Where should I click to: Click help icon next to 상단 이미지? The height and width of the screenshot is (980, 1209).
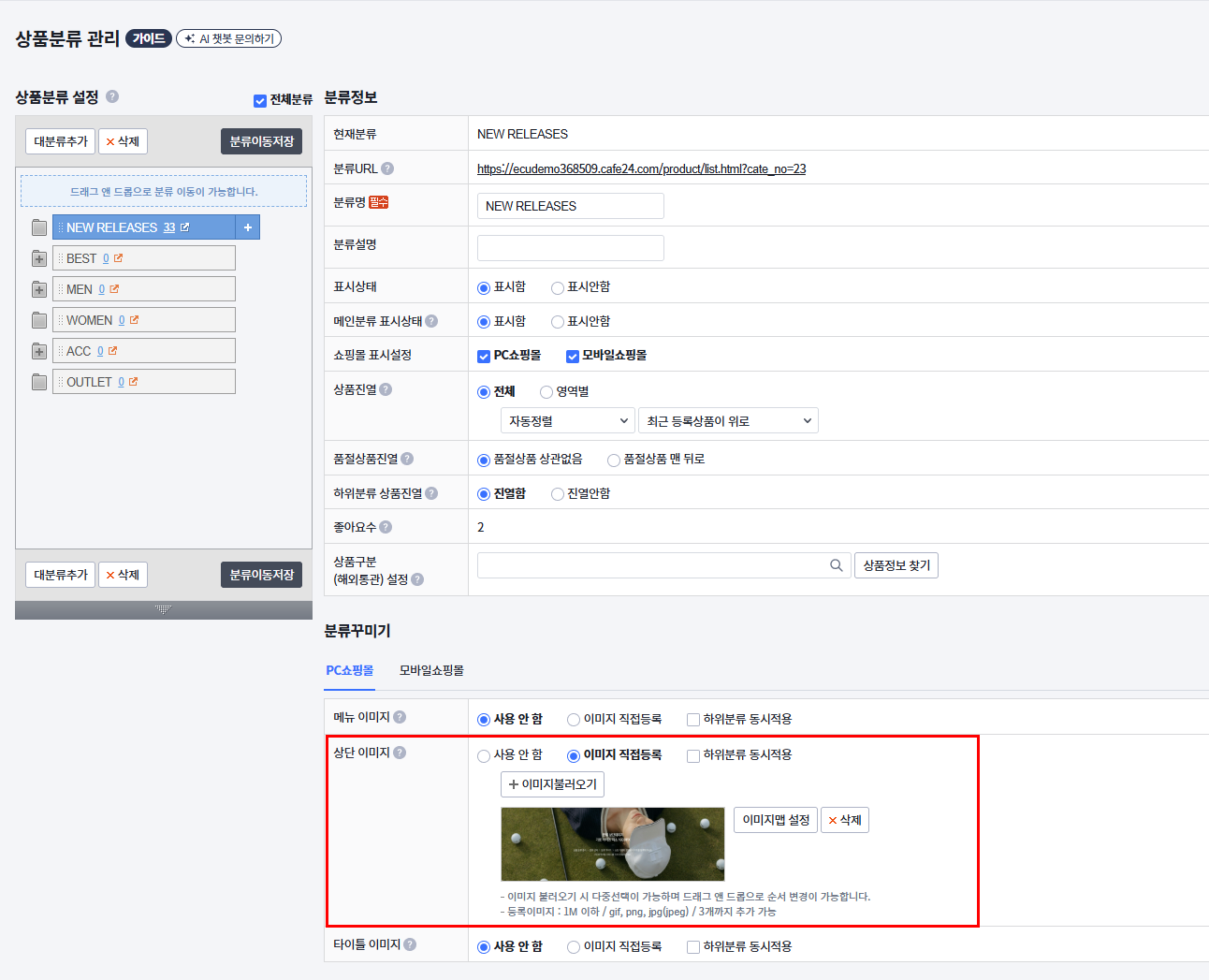pyautogui.click(x=400, y=753)
